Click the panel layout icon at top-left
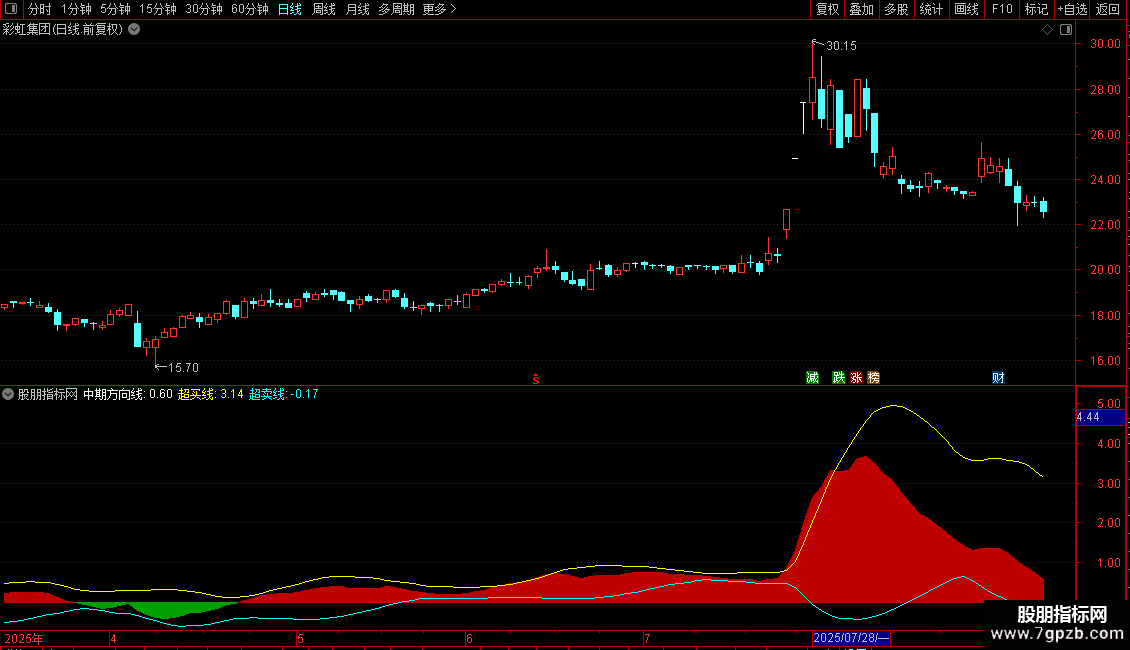 (x=11, y=9)
